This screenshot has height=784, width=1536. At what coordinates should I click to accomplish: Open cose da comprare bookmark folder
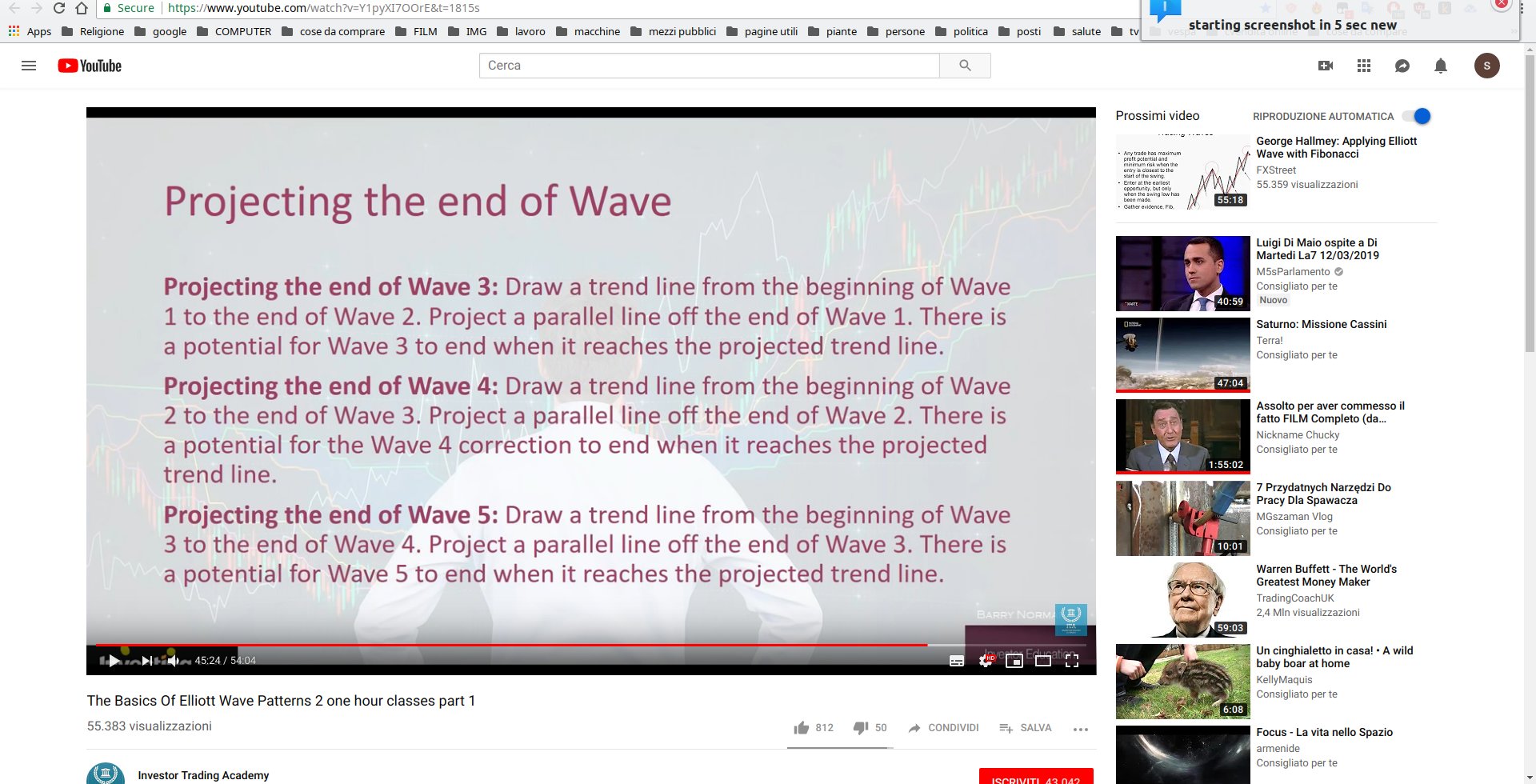click(x=333, y=31)
